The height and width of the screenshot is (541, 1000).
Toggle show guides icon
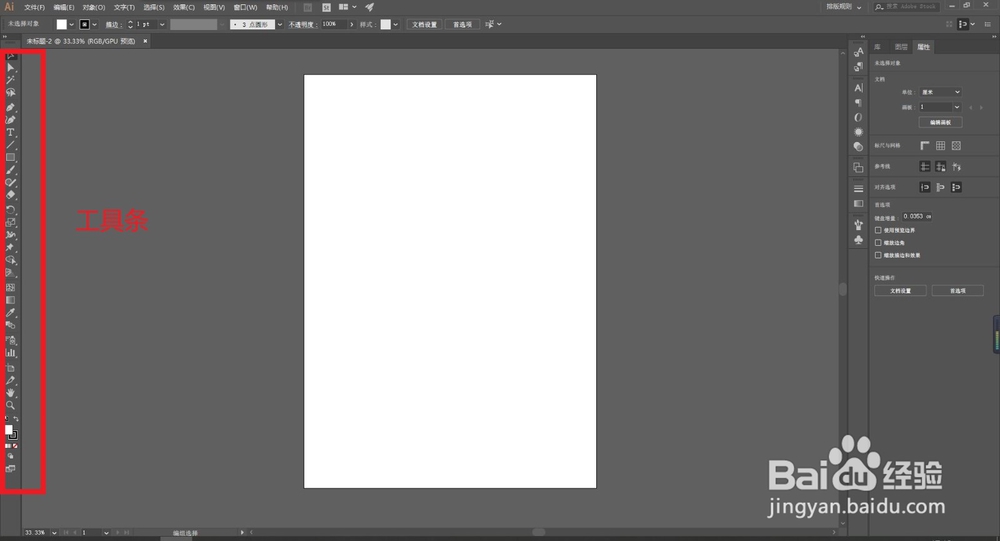(x=925, y=167)
